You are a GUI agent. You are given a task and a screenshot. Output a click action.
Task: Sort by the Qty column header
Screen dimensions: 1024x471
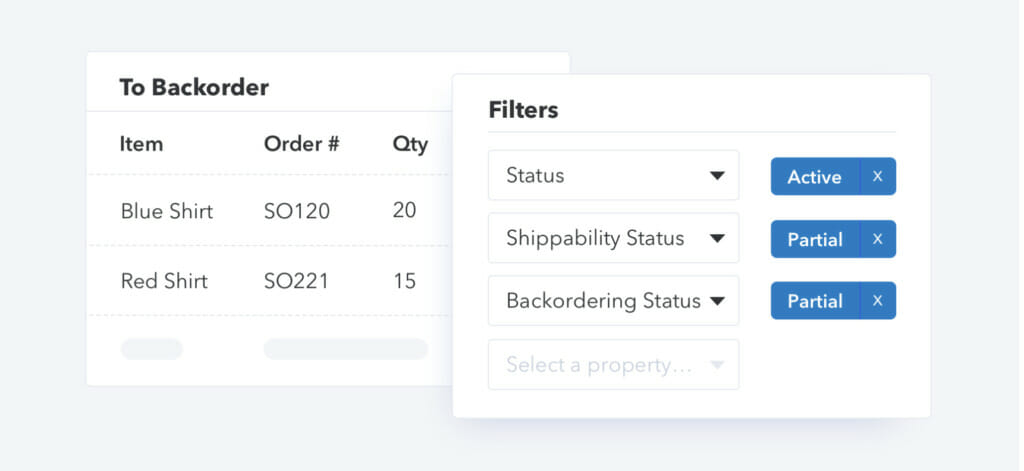pos(410,144)
